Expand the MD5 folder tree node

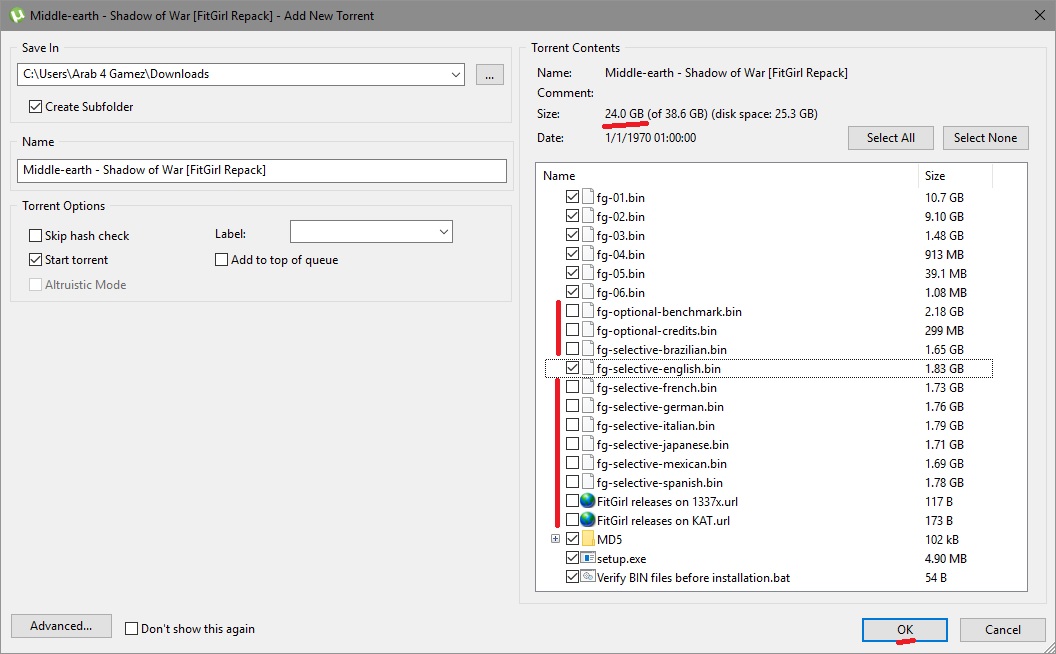coord(555,539)
